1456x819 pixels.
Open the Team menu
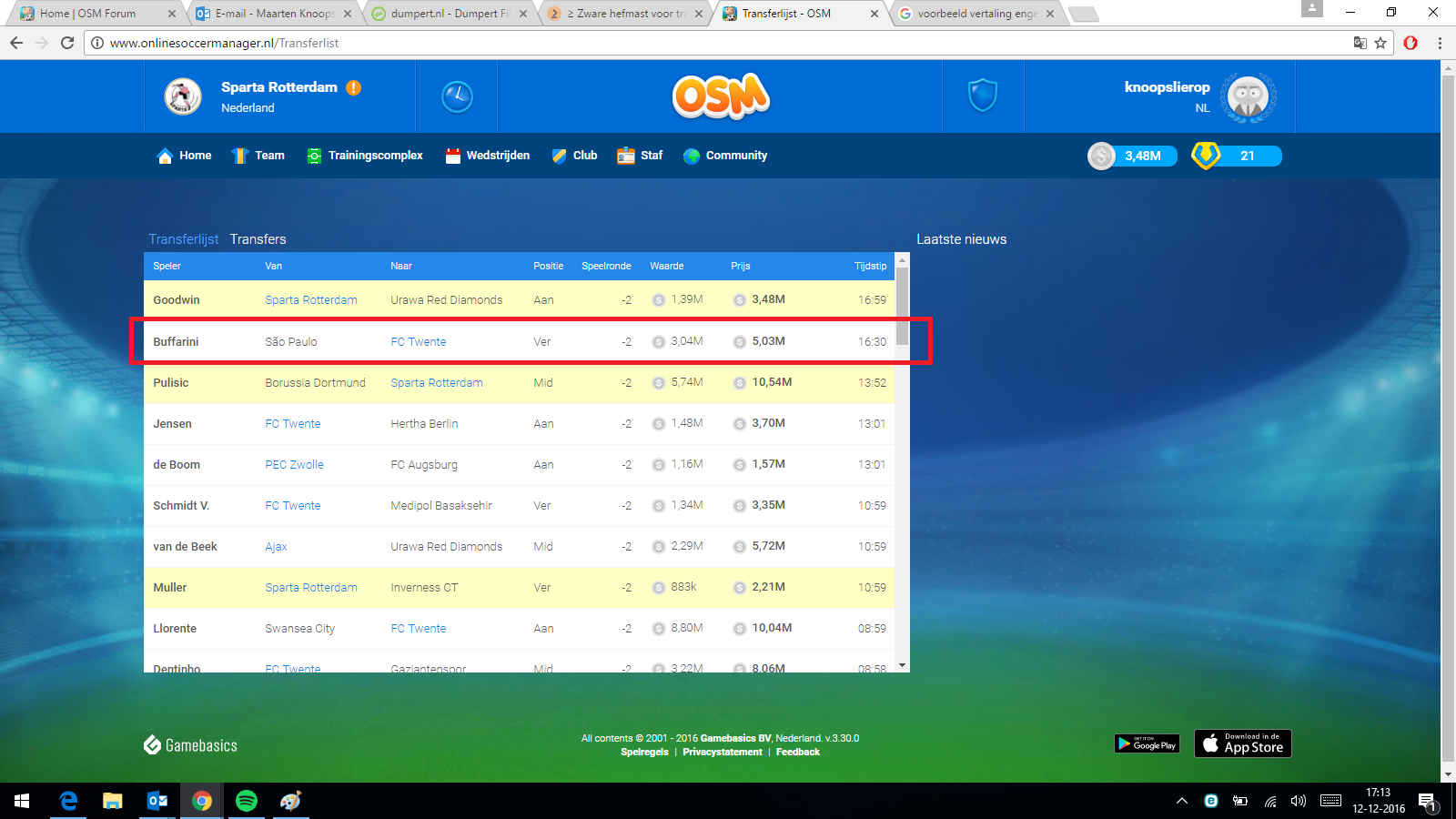pyautogui.click(x=258, y=156)
